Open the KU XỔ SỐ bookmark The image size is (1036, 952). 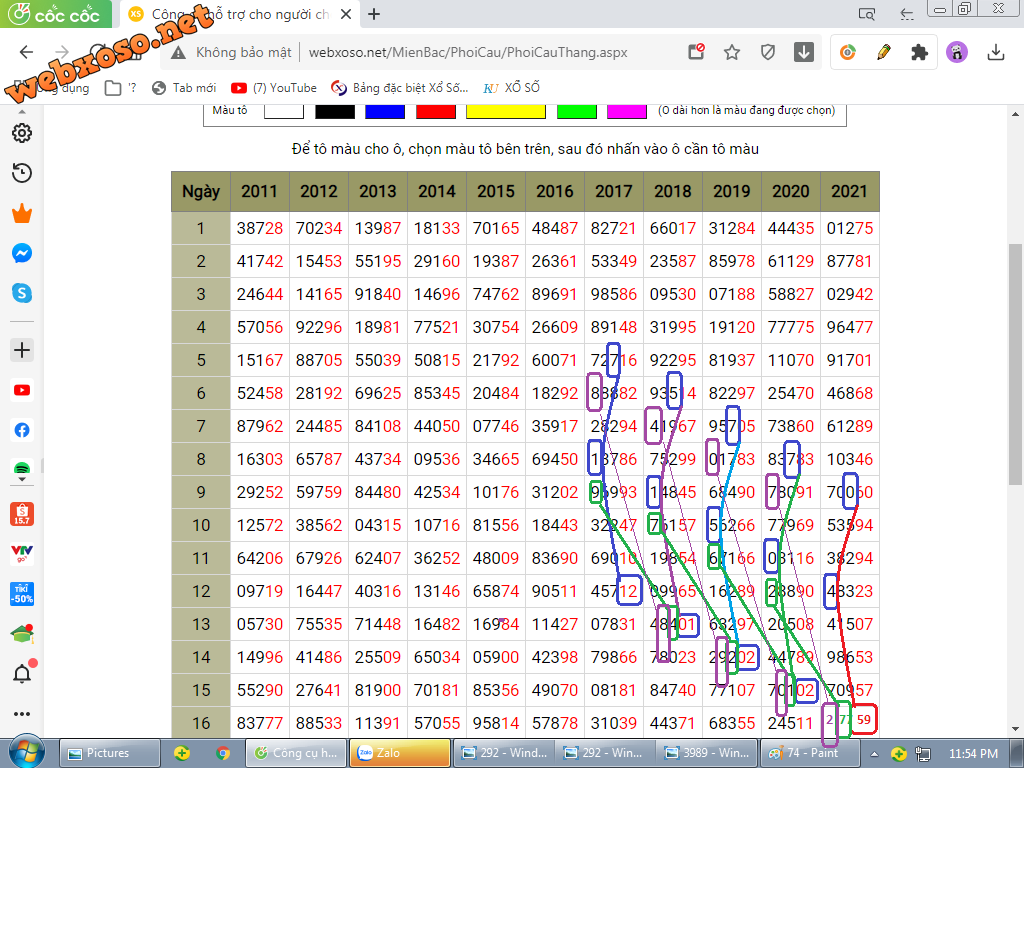(511, 88)
